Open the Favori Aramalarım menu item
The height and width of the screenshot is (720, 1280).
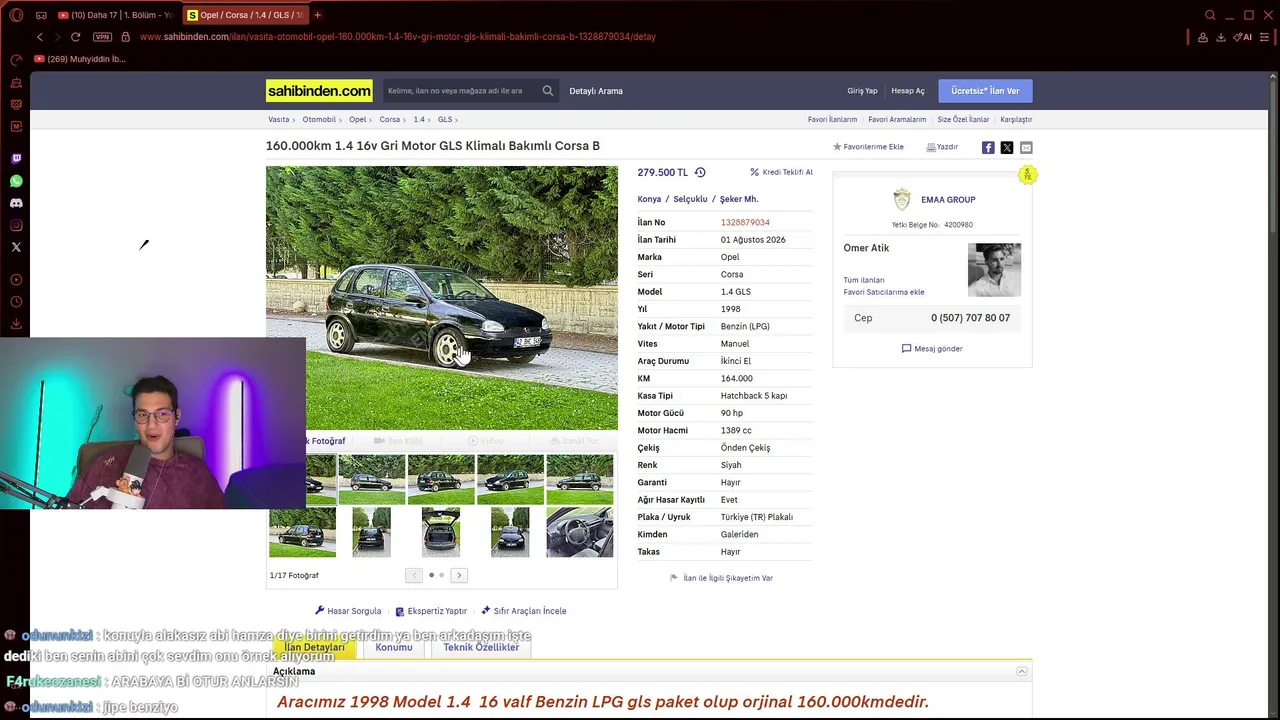tap(897, 120)
